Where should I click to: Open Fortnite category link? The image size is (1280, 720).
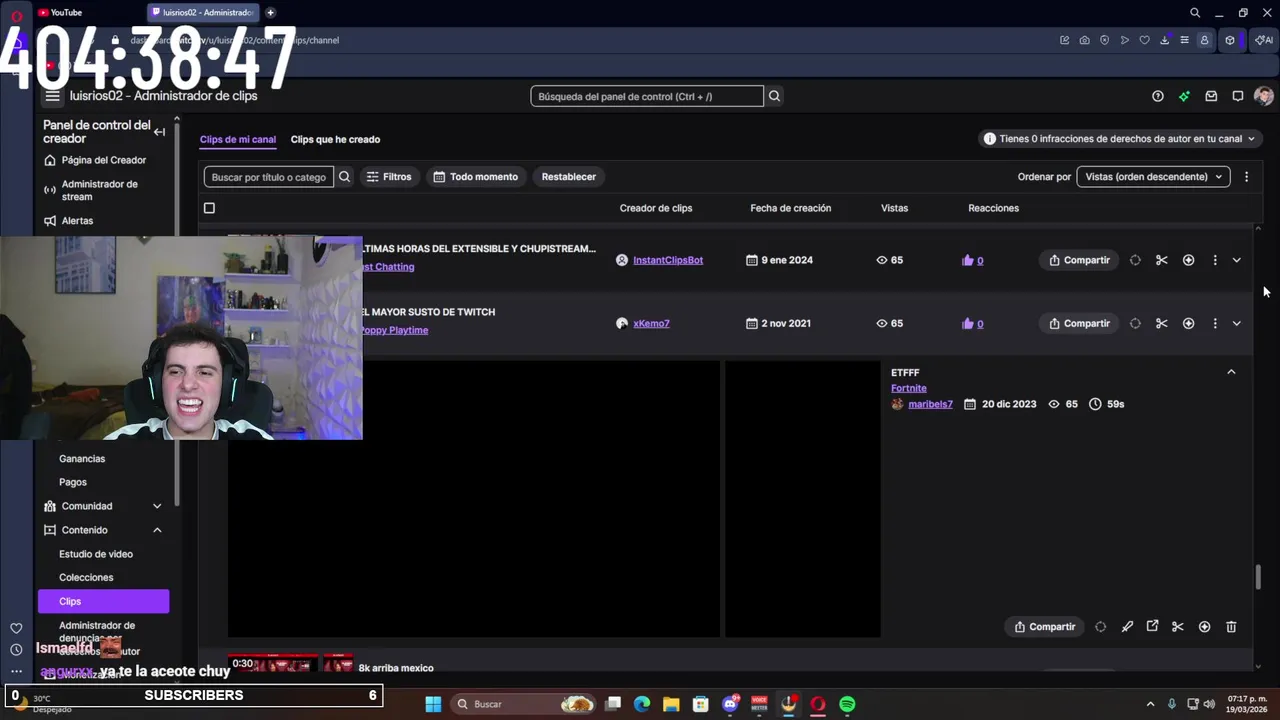[909, 388]
